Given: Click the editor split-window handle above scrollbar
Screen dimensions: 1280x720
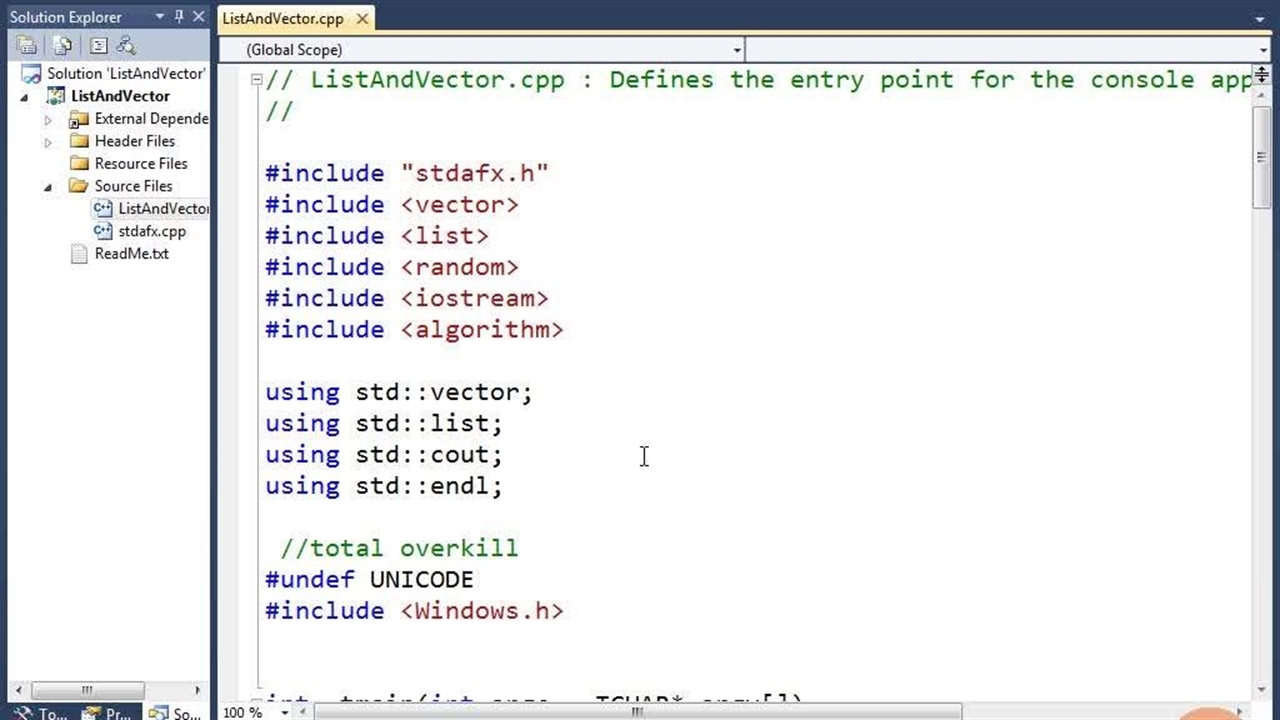Looking at the screenshot, I should (1261, 73).
